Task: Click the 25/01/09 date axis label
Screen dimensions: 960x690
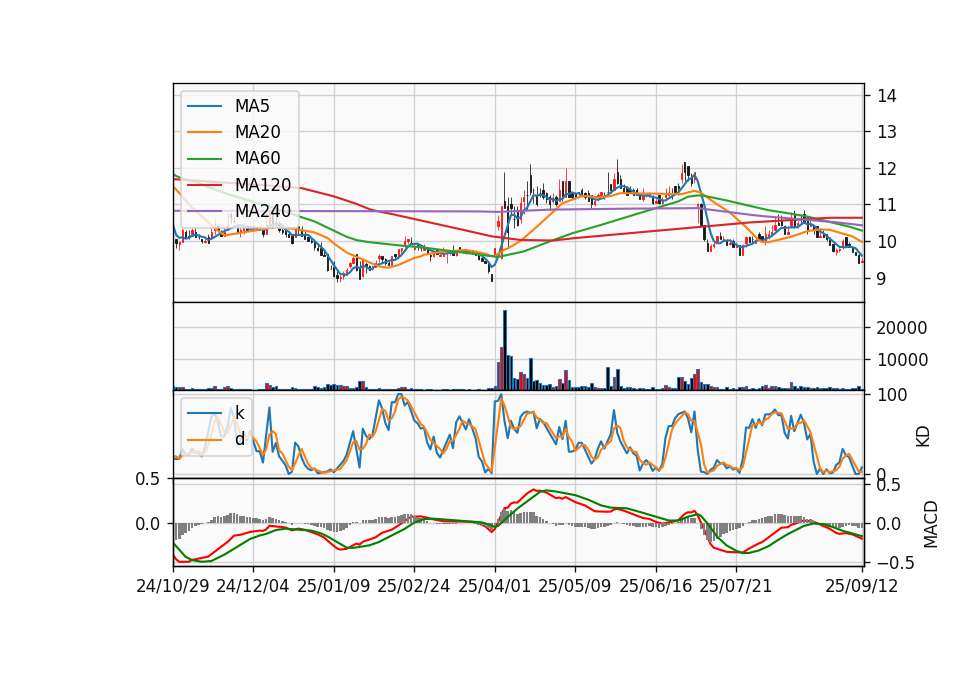Action: click(x=334, y=586)
